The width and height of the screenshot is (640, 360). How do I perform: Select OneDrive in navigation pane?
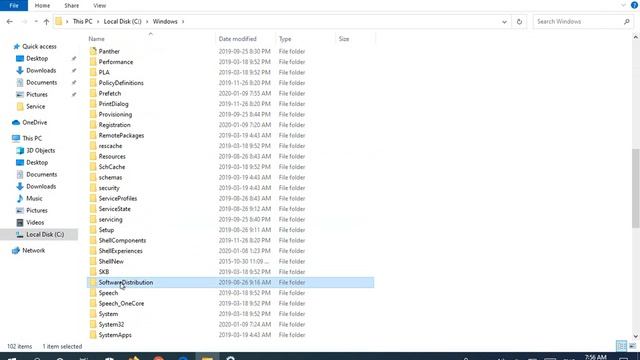tap(34, 122)
